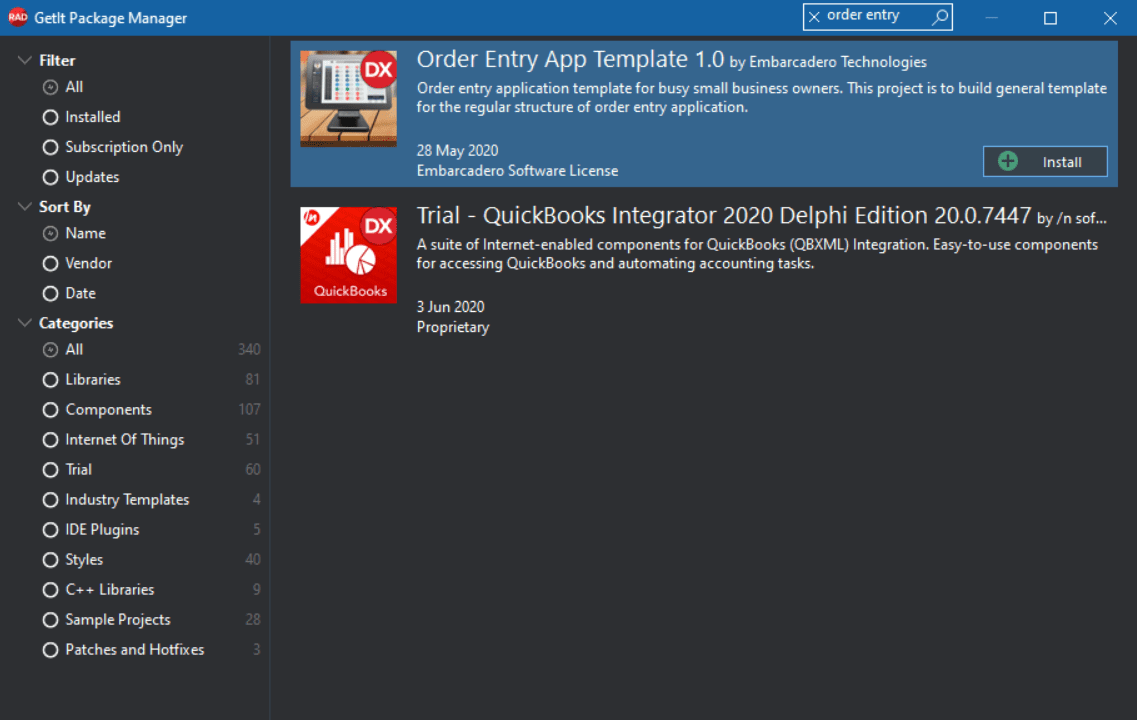1137x720 pixels.
Task: Choose the Styles category
Action: (x=73, y=560)
